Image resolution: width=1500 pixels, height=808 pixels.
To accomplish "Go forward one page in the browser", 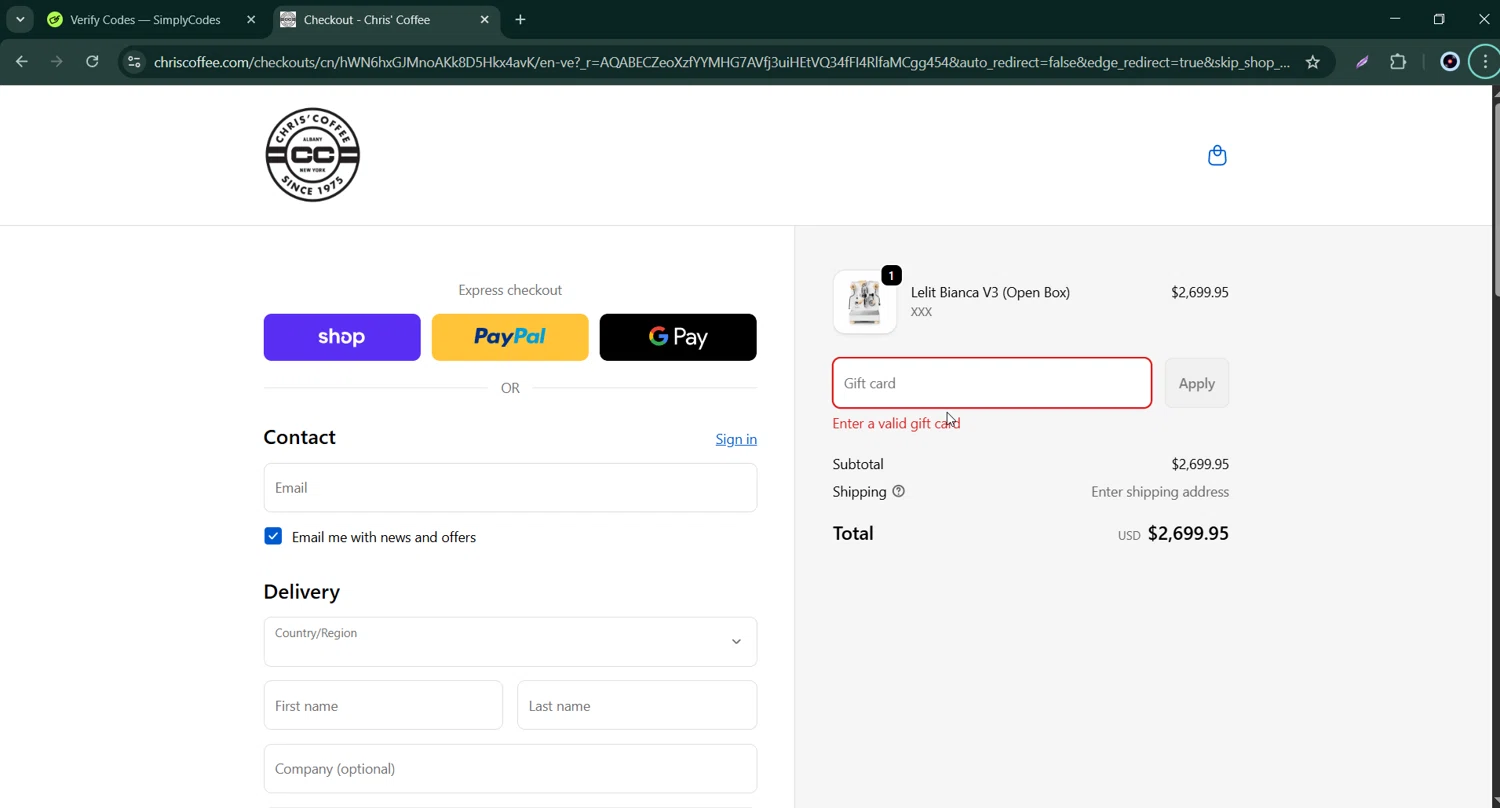I will [x=57, y=62].
